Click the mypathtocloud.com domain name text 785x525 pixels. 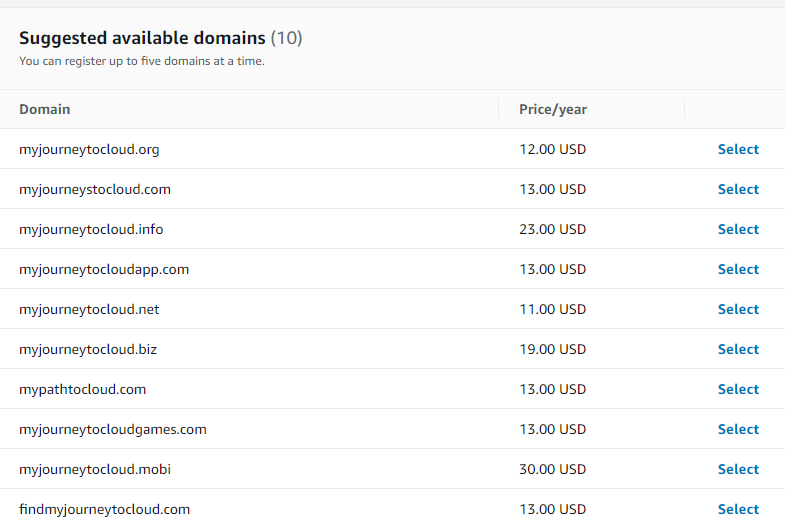83,389
